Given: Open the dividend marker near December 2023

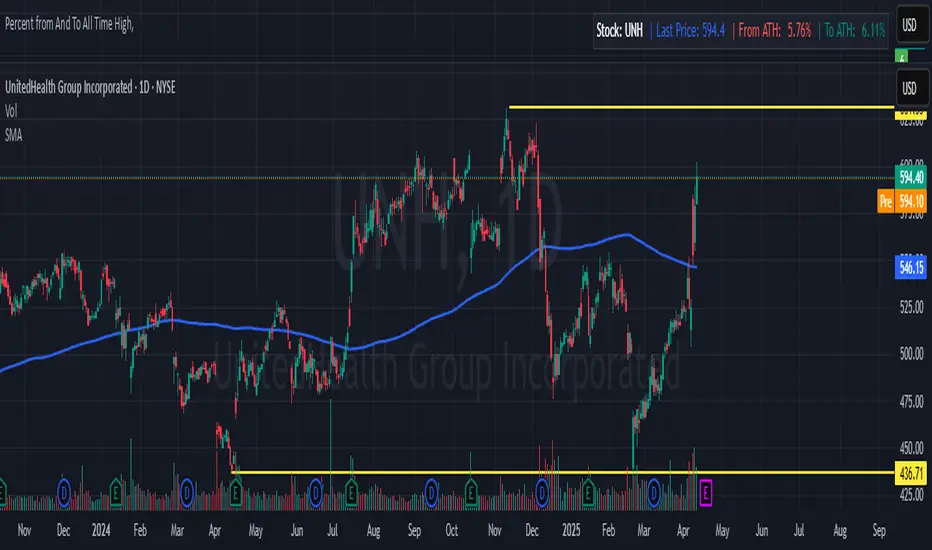Looking at the screenshot, I should [x=64, y=493].
